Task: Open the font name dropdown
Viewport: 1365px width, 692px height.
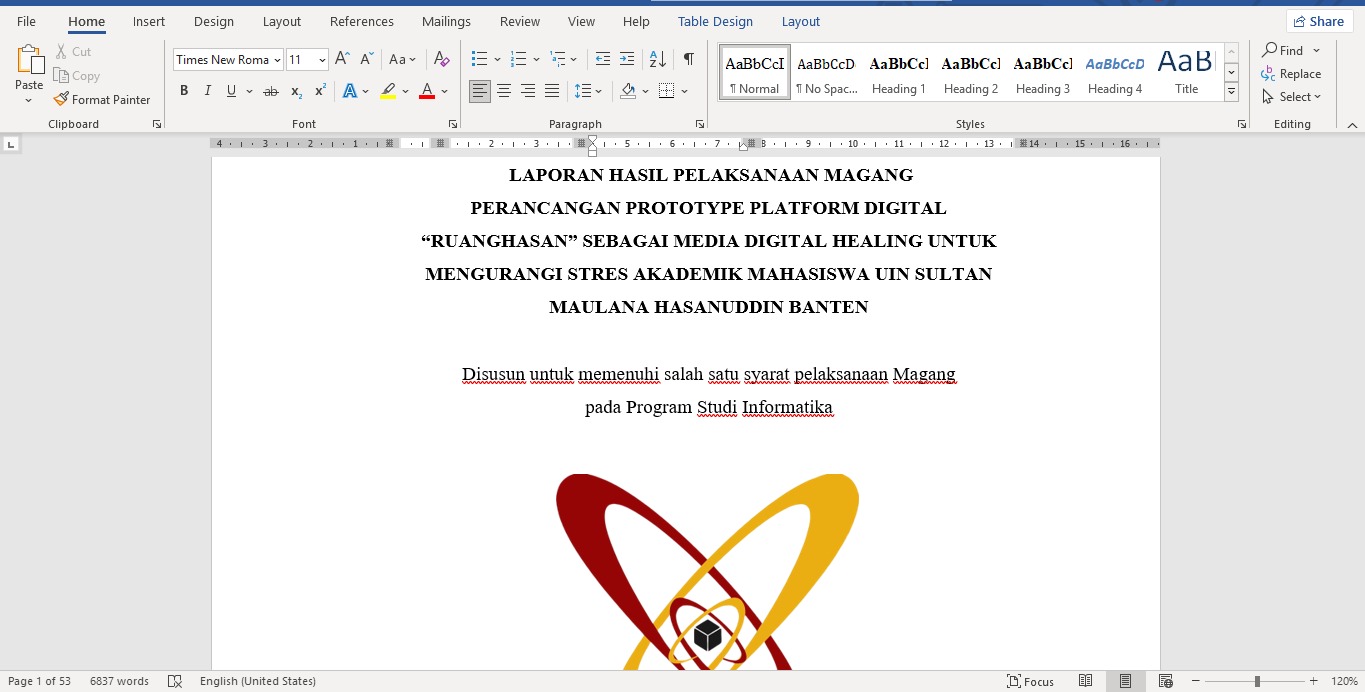Action: tap(277, 60)
